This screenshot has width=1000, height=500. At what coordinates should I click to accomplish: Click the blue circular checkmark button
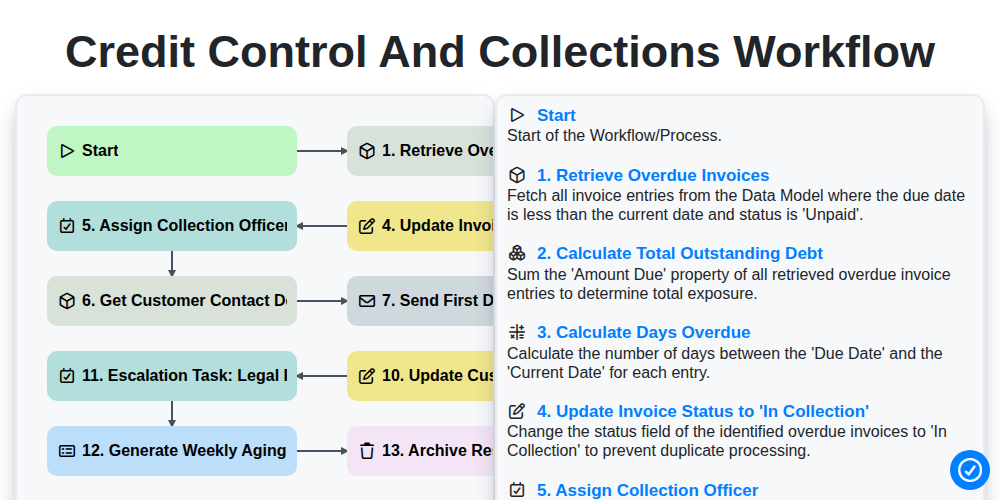[x=969, y=470]
